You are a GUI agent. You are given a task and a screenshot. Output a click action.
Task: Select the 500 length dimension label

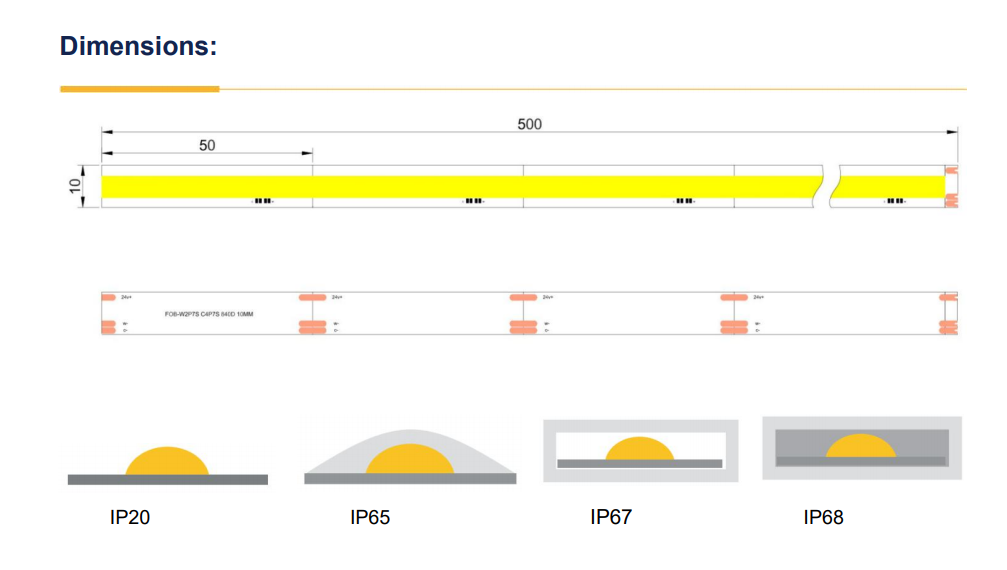click(529, 124)
